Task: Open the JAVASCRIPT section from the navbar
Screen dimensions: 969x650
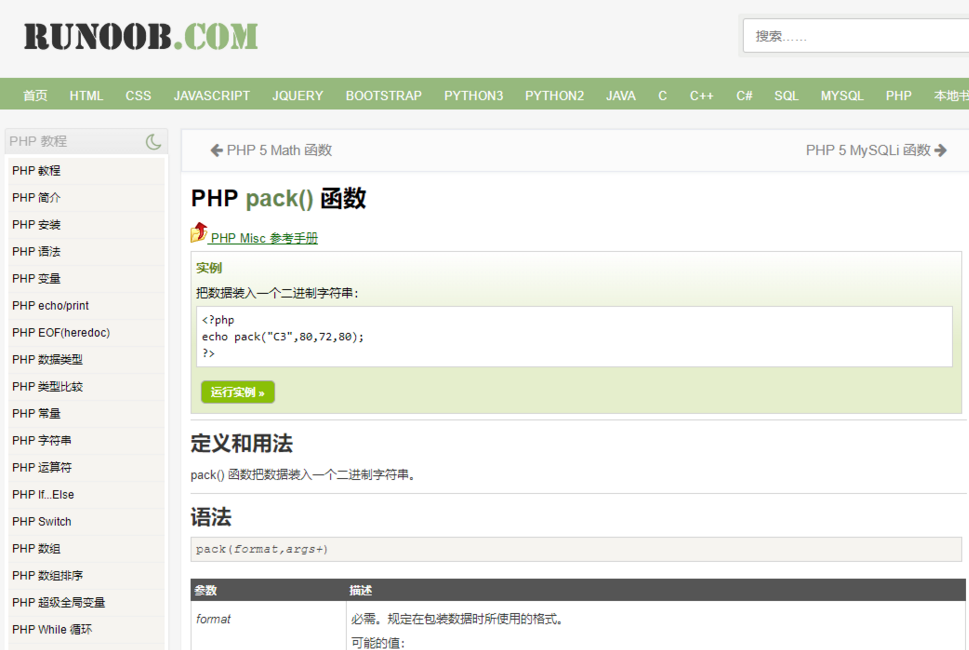Action: tap(211, 95)
